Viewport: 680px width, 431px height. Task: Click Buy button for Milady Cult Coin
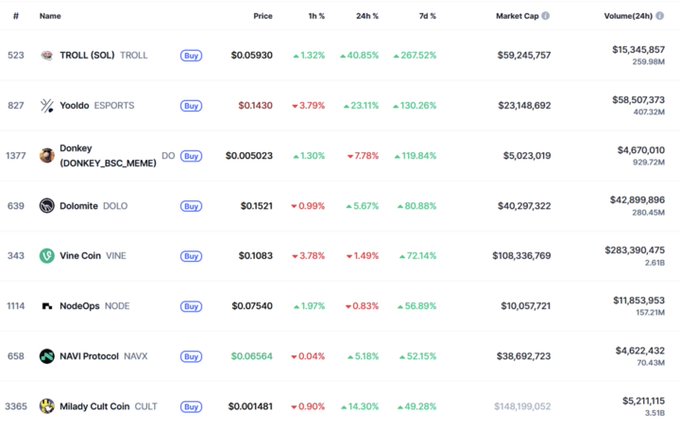(191, 407)
